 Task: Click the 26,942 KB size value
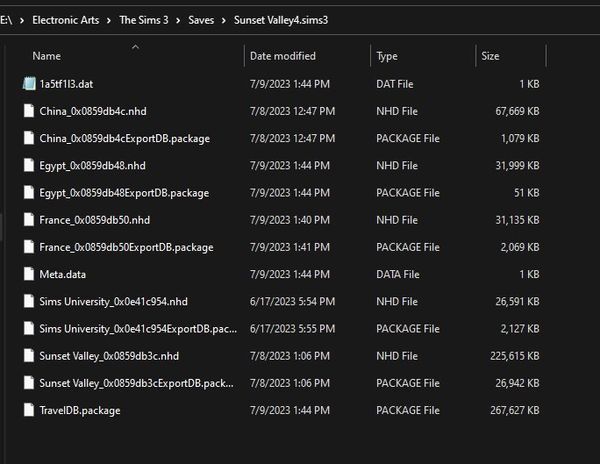point(517,383)
